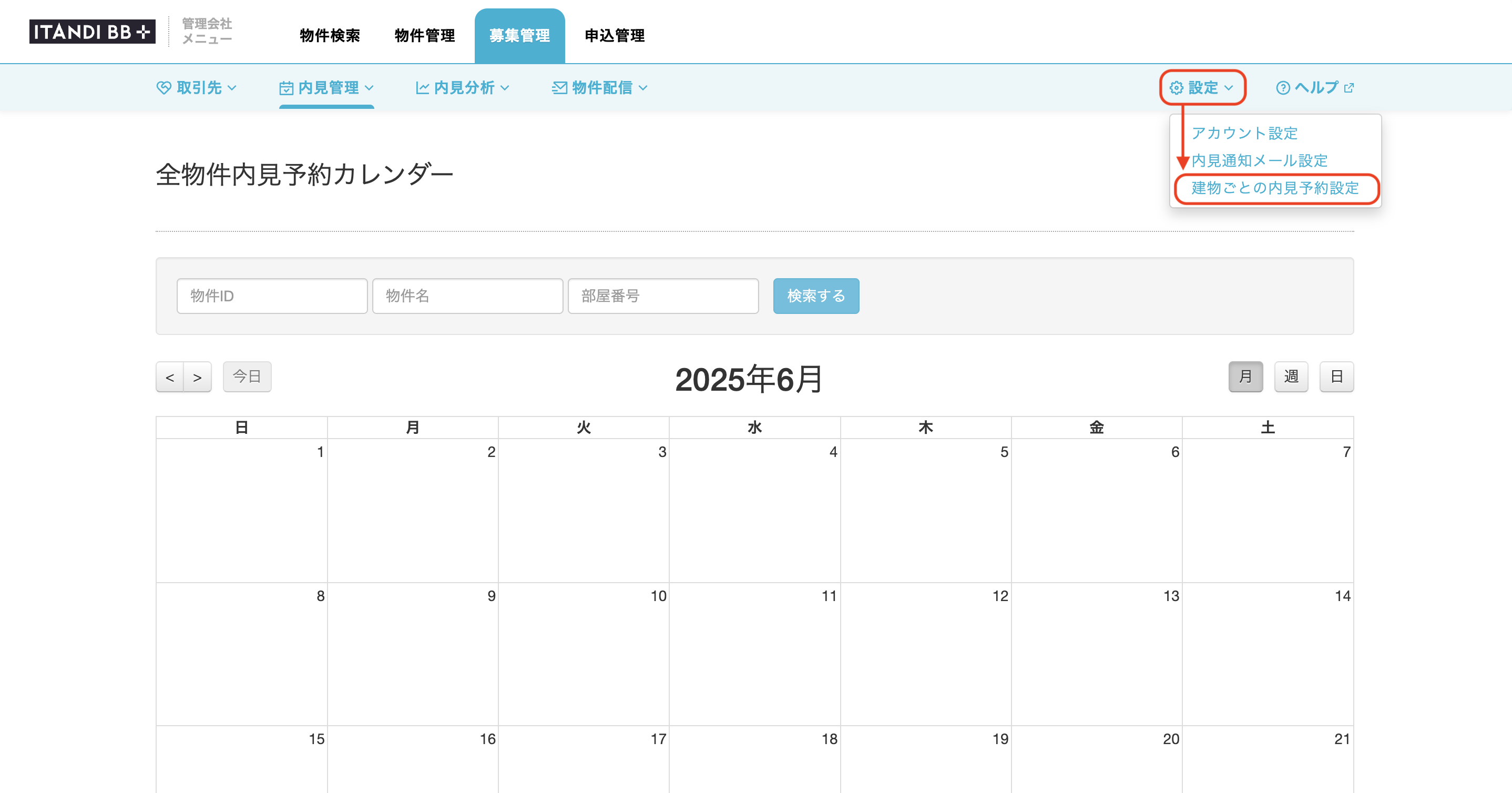Click the chart icon beside 内見分析

(422, 88)
